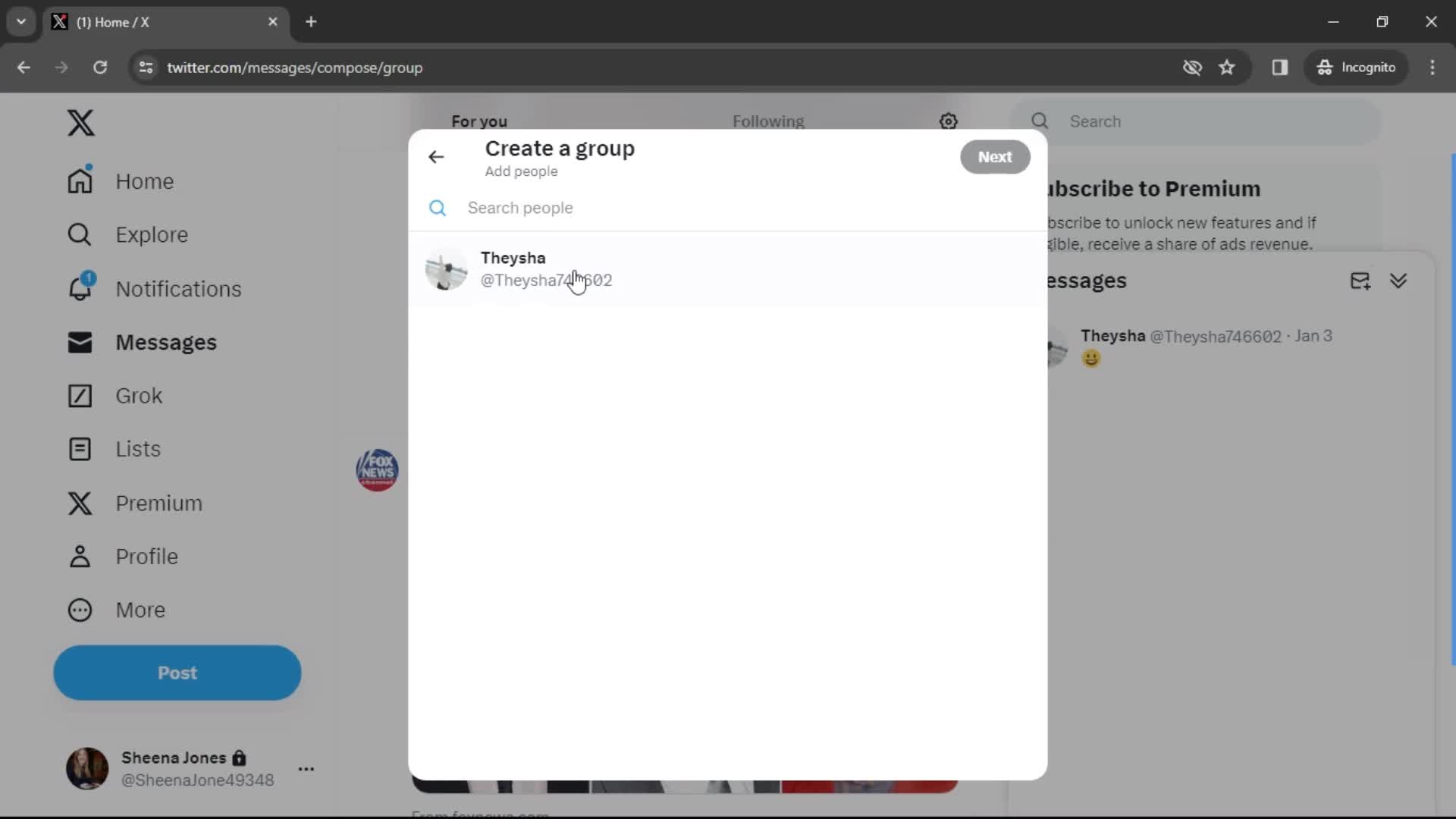Screen dimensions: 1456x819
Task: Click the Profile sidebar menu item
Action: pyautogui.click(x=146, y=556)
